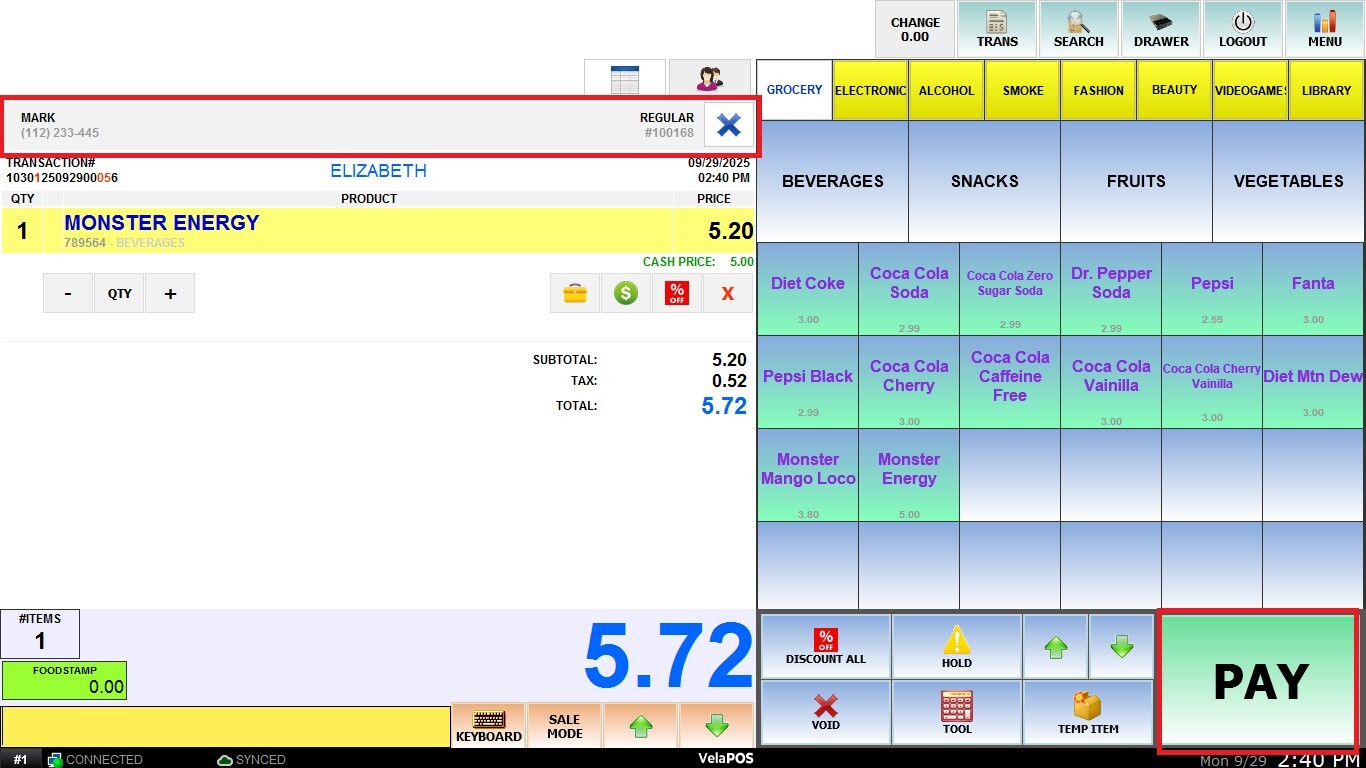Open the cash drawer
The height and width of the screenshot is (768, 1366).
point(1161,29)
